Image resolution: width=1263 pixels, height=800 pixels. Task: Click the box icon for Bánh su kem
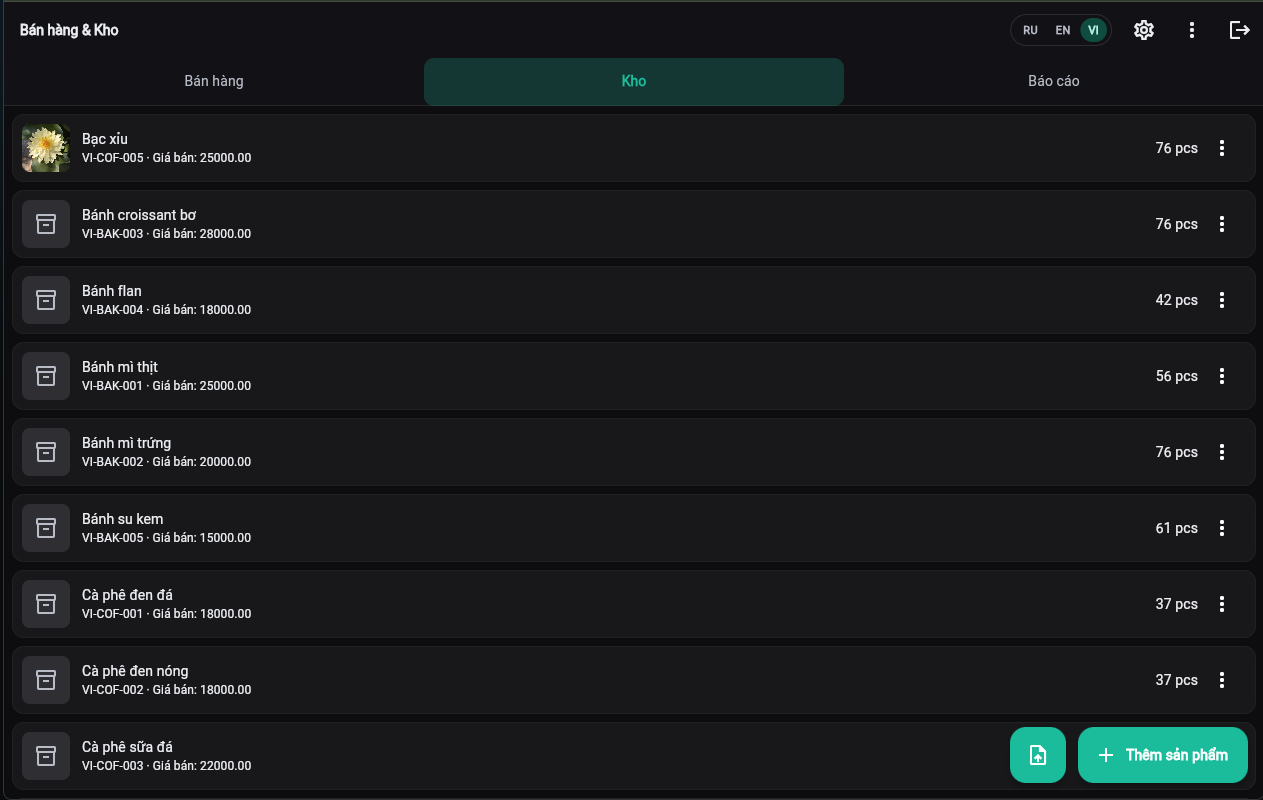coord(46,528)
